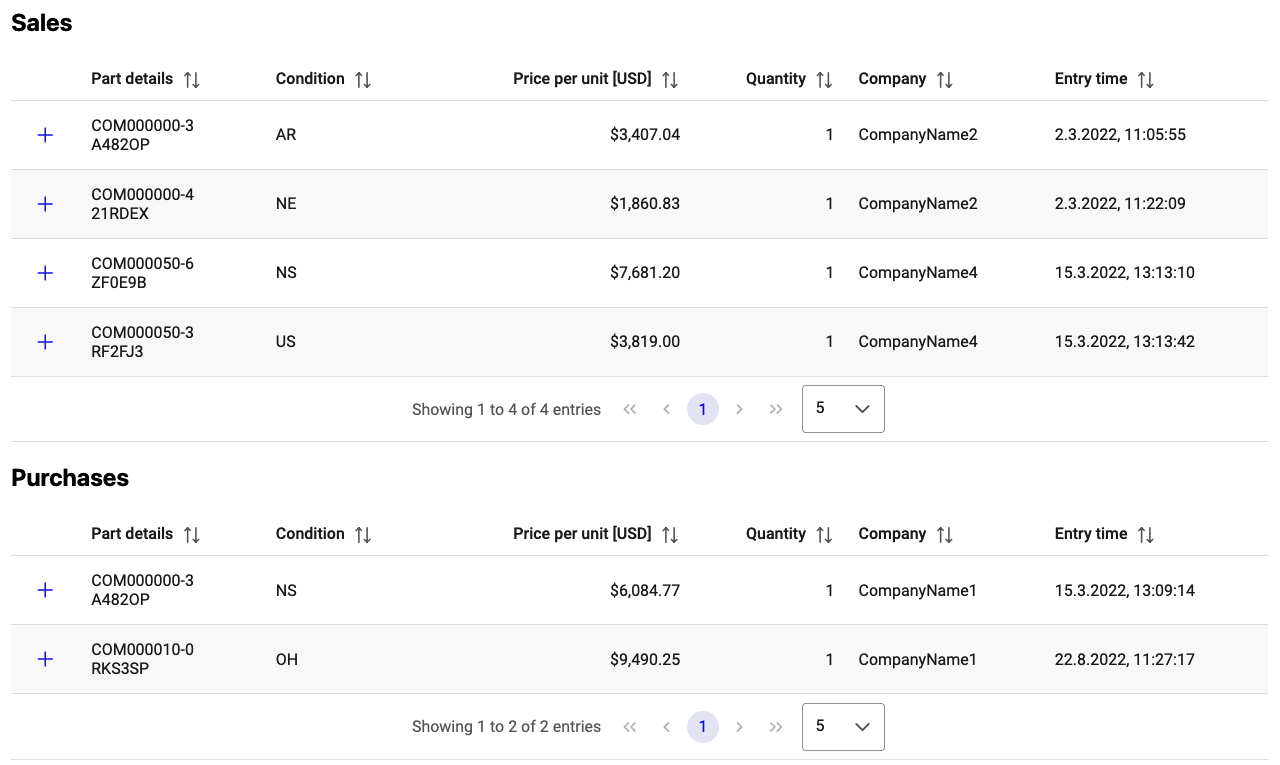The width and height of the screenshot is (1280, 765).
Task: Go to next page of Sales table
Action: (739, 409)
